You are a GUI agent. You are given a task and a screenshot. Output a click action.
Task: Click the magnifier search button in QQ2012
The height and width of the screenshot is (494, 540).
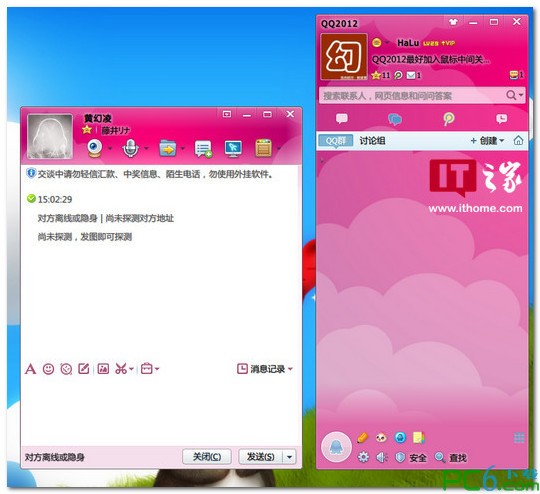[x=511, y=95]
